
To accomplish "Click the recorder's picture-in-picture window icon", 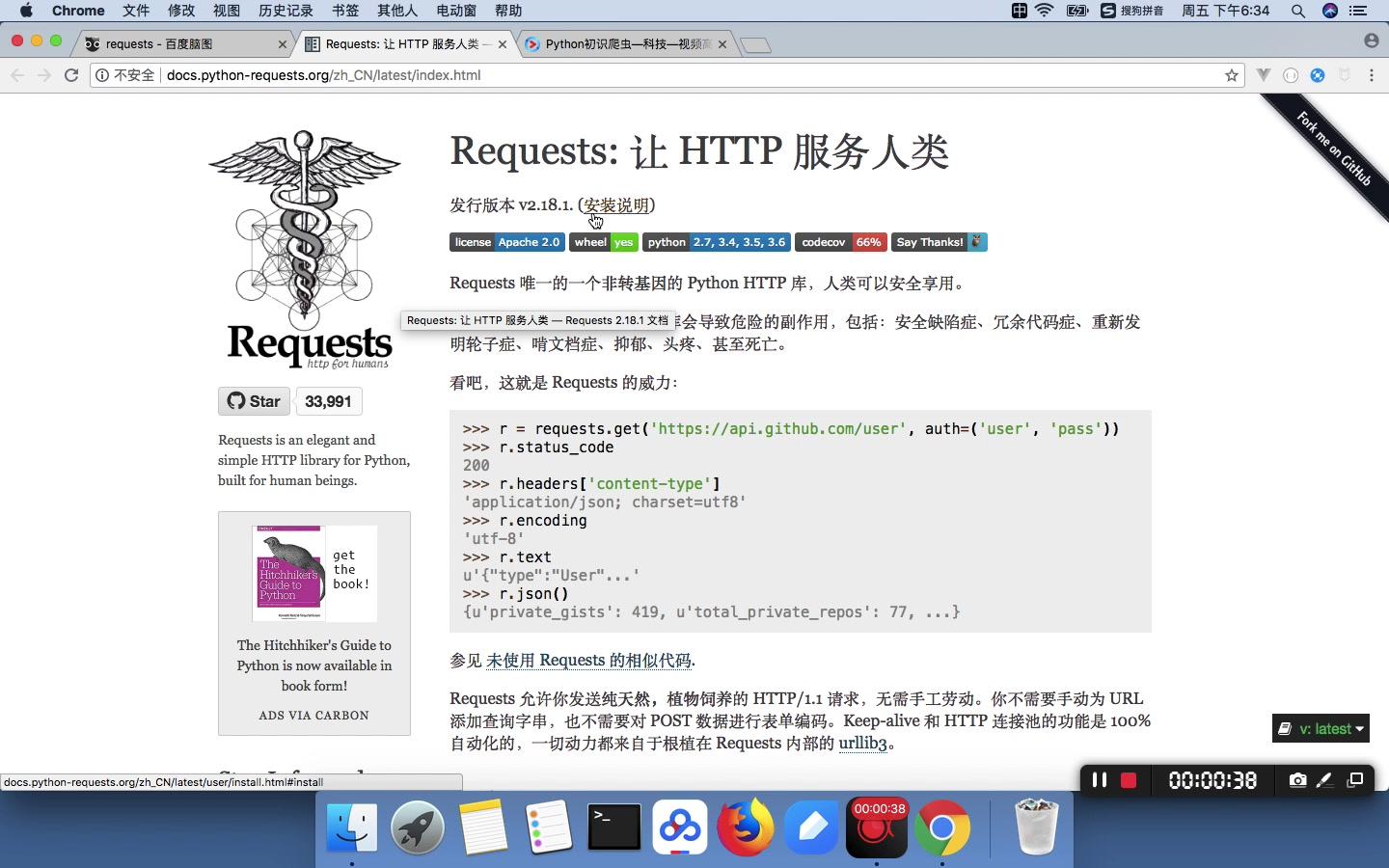I will pyautogui.click(x=1355, y=780).
